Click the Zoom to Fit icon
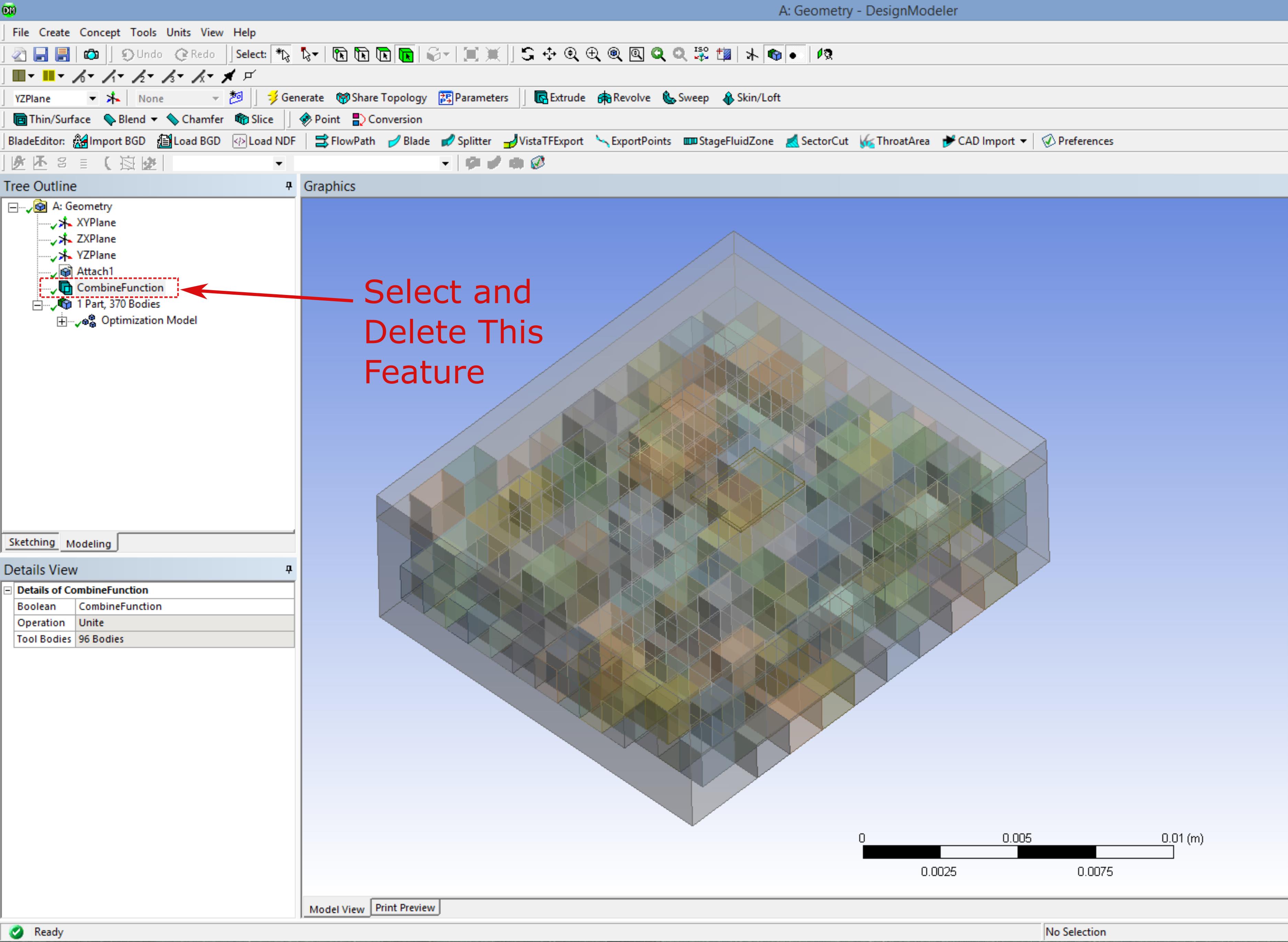 (x=615, y=54)
